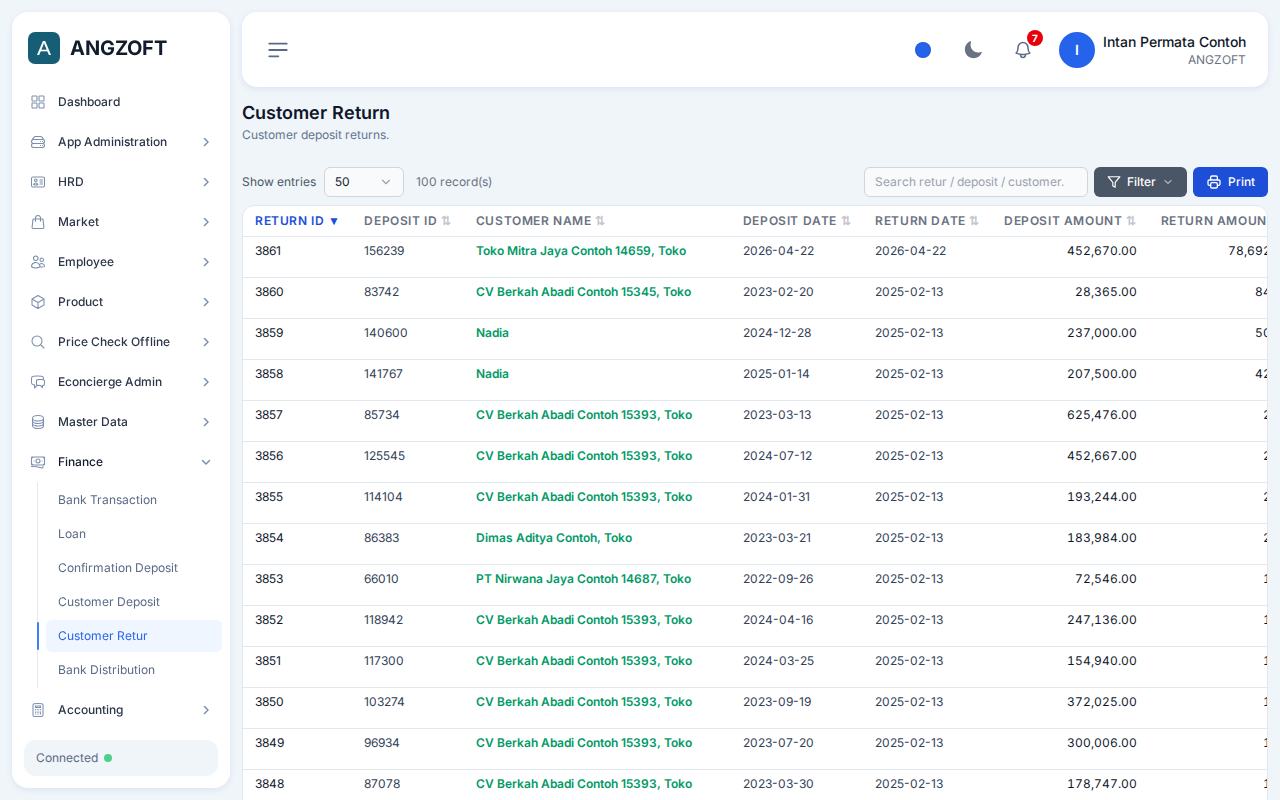Click the Product box icon
Viewport: 1280px width, 800px height.
click(38, 302)
